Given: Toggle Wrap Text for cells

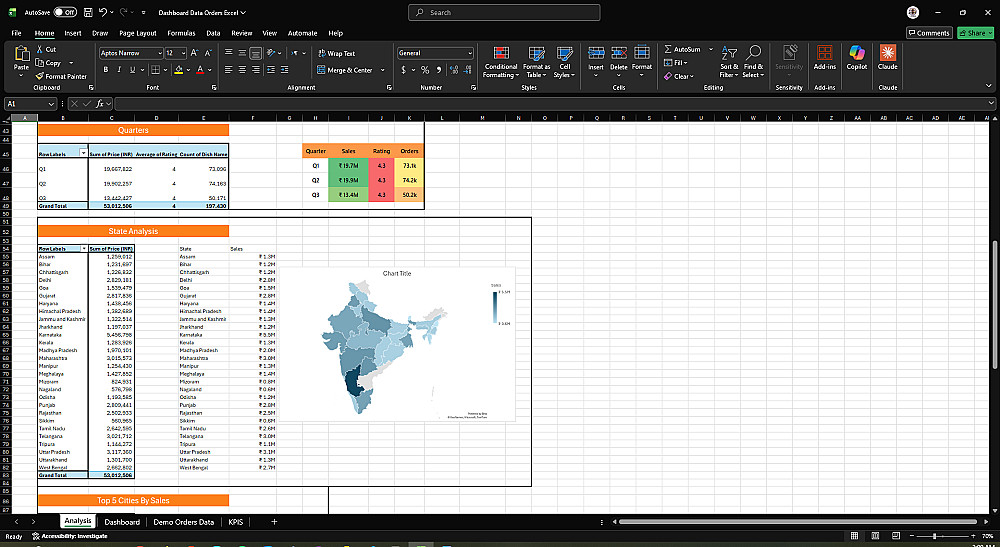Looking at the screenshot, I should [336, 54].
